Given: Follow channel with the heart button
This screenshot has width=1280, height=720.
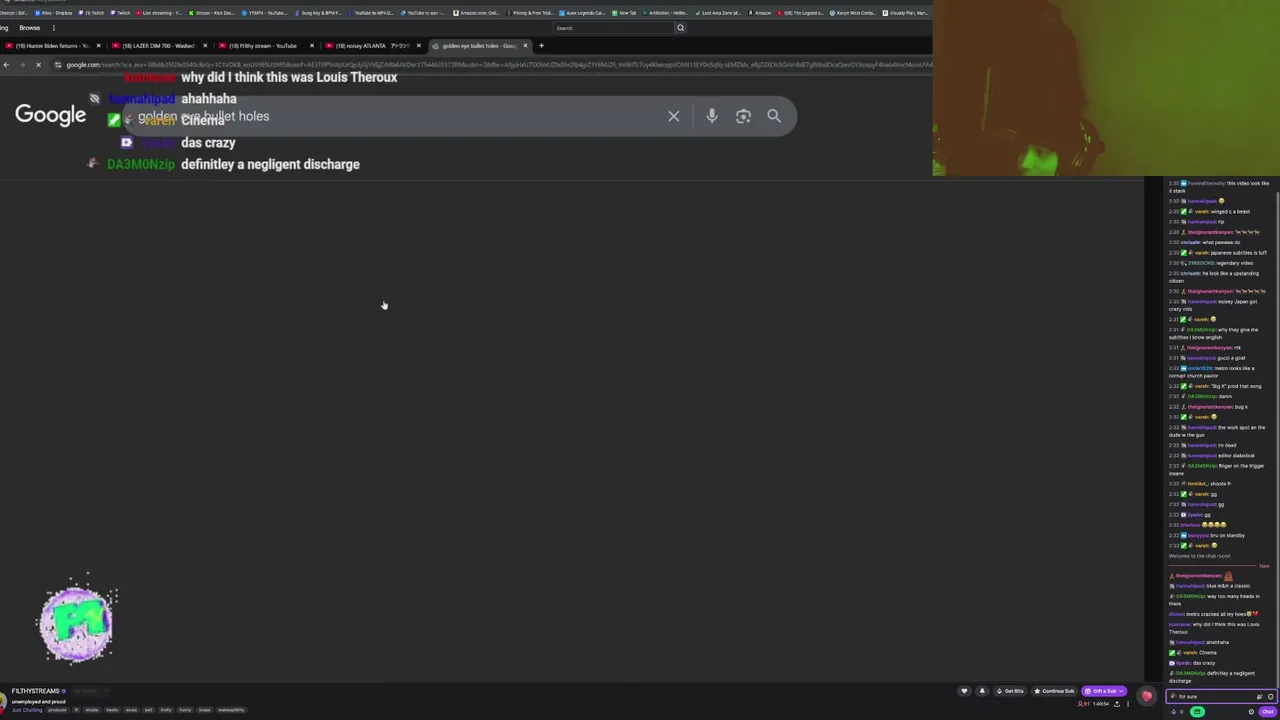Looking at the screenshot, I should point(964,691).
